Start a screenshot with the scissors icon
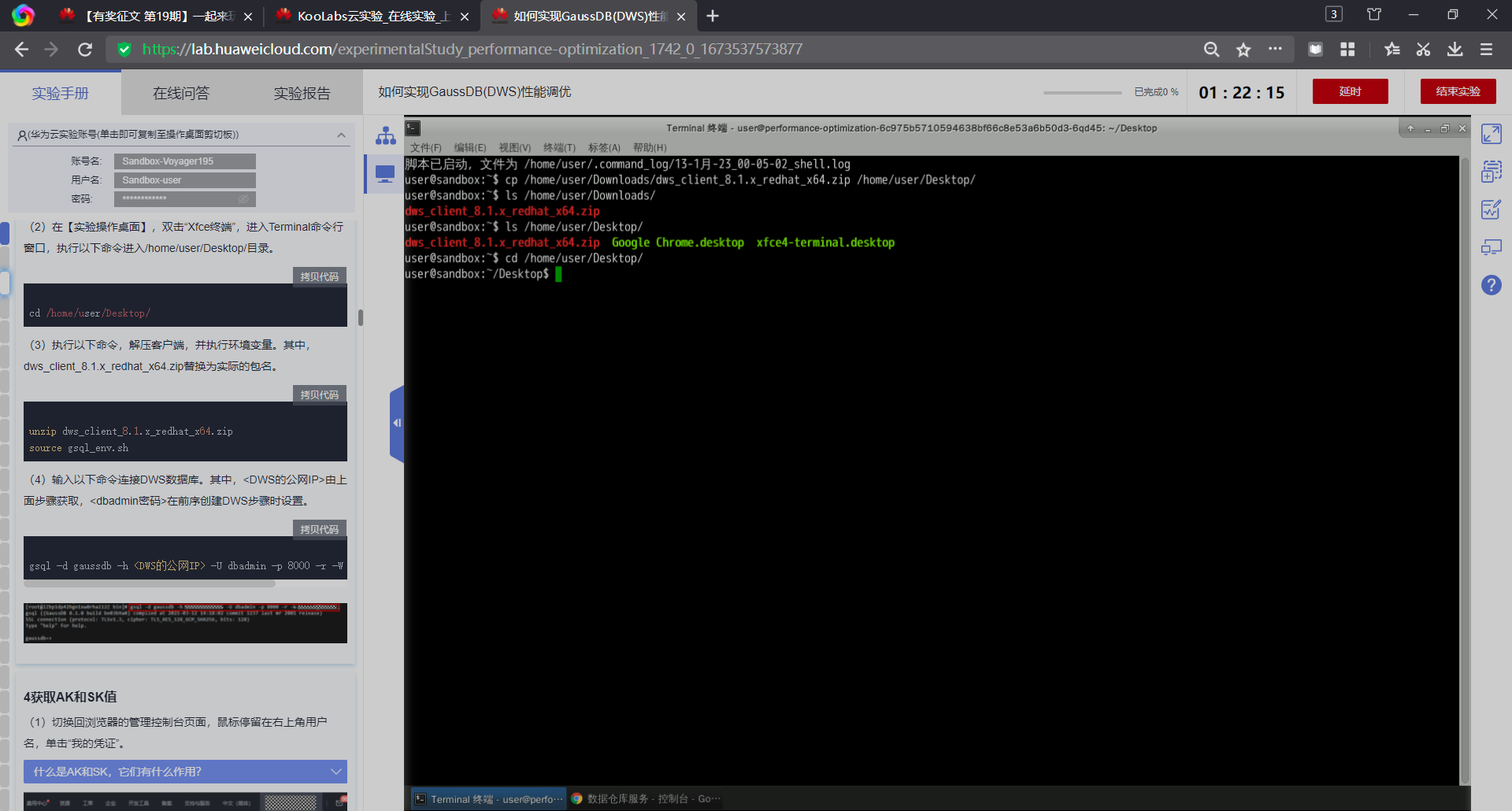Screen dimensions: 1512x811 pos(1423,50)
